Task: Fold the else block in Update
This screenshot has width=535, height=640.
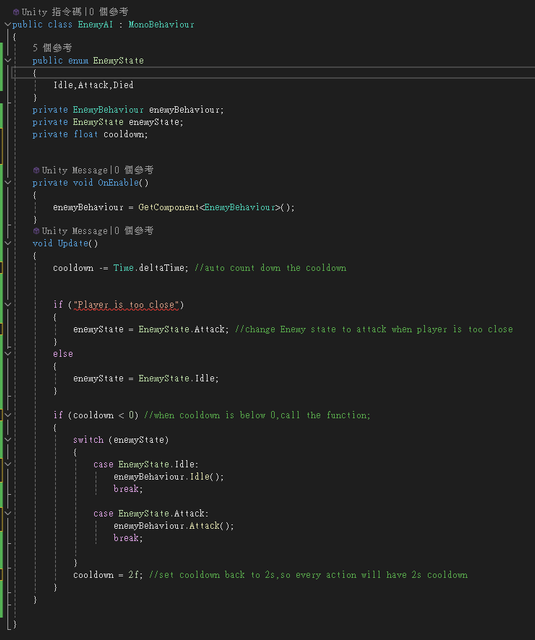Action: (x=7, y=353)
